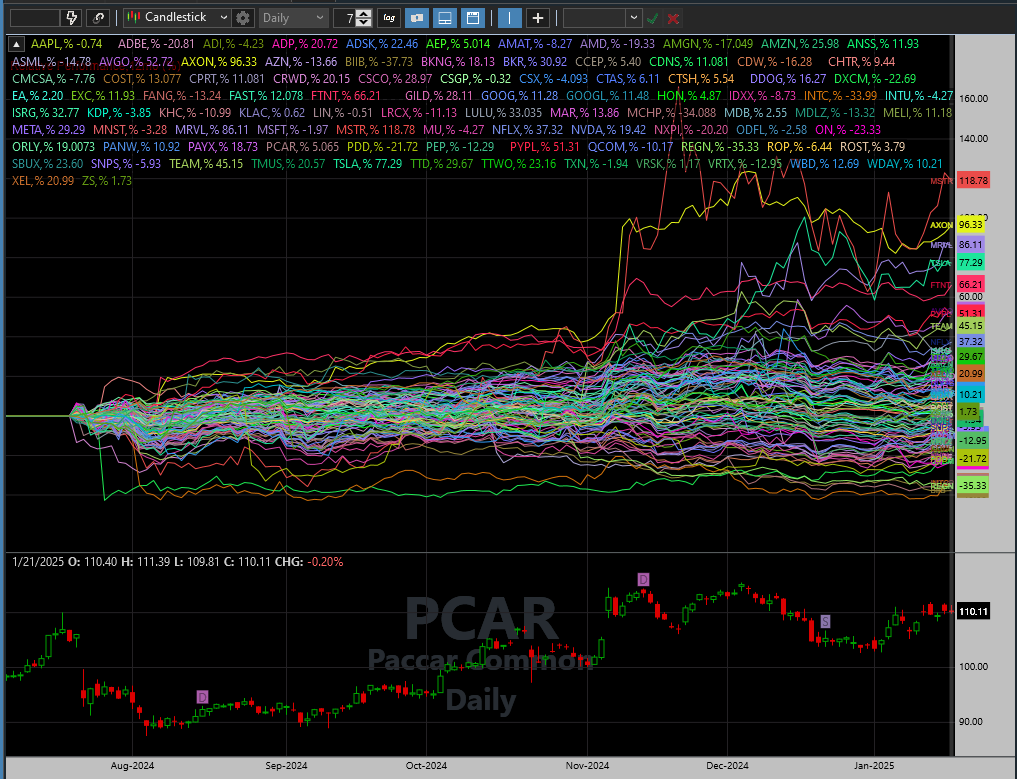Select the ZS, % 1.73 legend entry
1017x779 pixels.
(106, 180)
